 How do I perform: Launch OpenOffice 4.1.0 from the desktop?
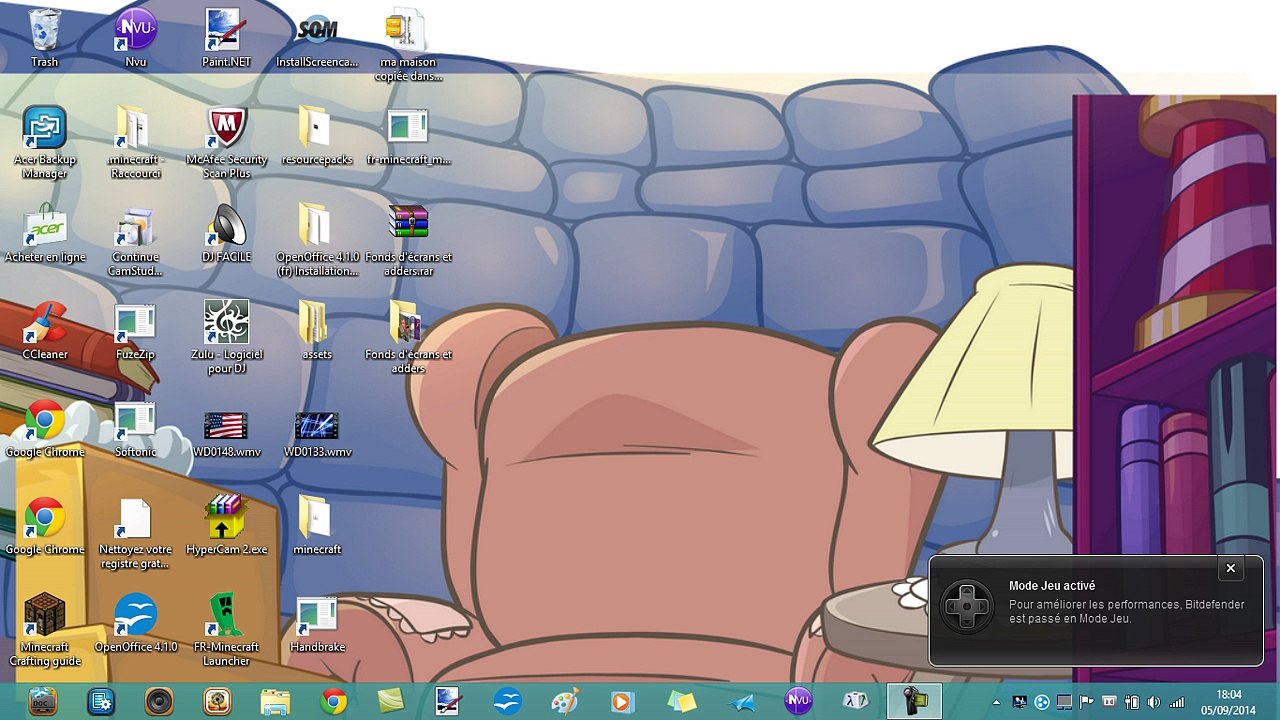tap(135, 623)
